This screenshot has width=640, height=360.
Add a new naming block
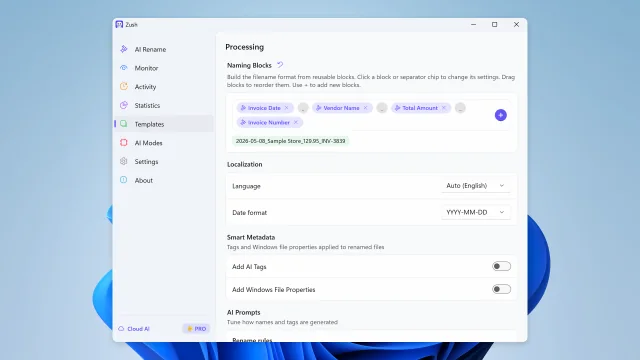pyautogui.click(x=500, y=115)
